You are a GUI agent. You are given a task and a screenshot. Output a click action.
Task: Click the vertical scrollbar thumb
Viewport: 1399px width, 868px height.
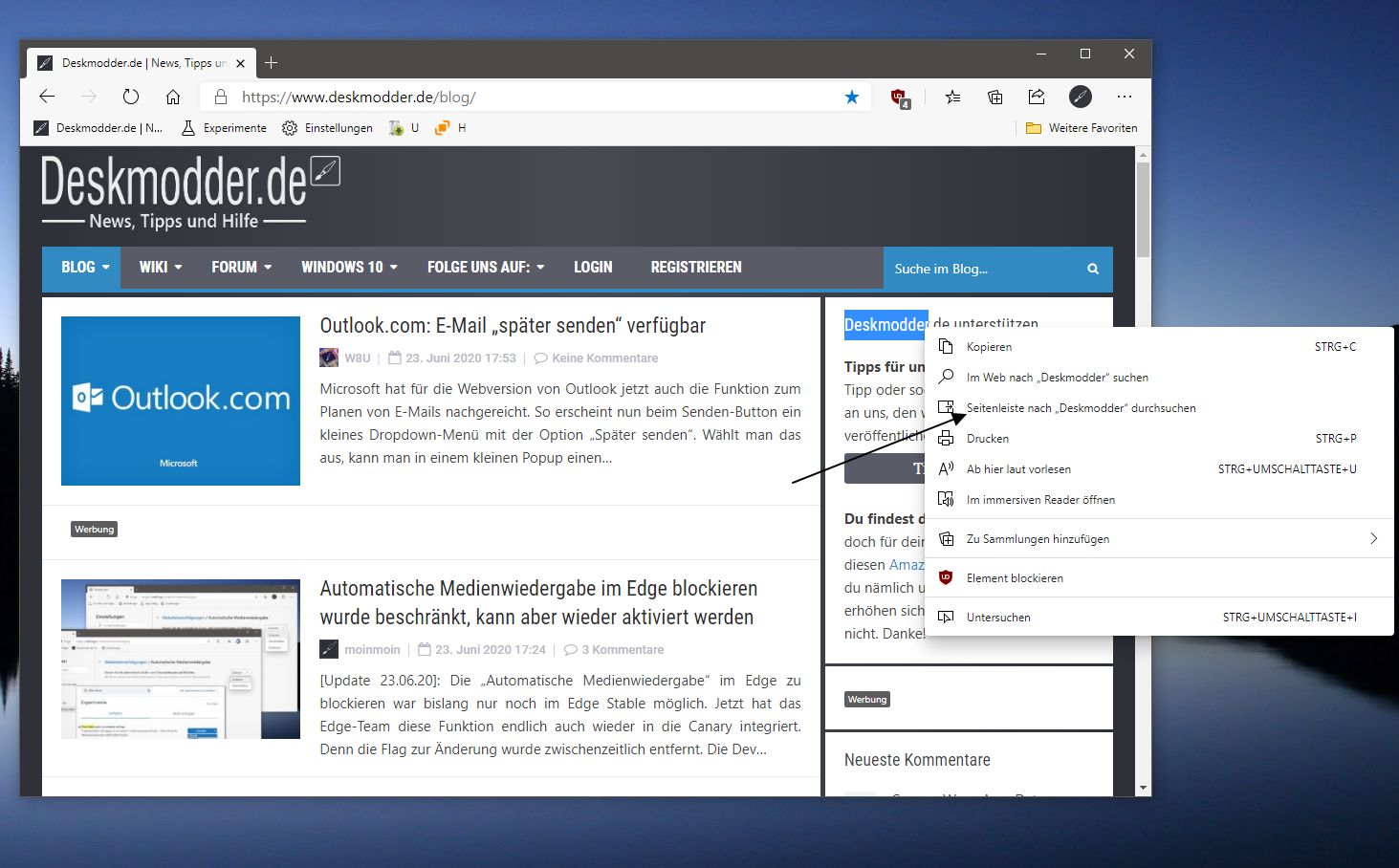[x=1143, y=210]
